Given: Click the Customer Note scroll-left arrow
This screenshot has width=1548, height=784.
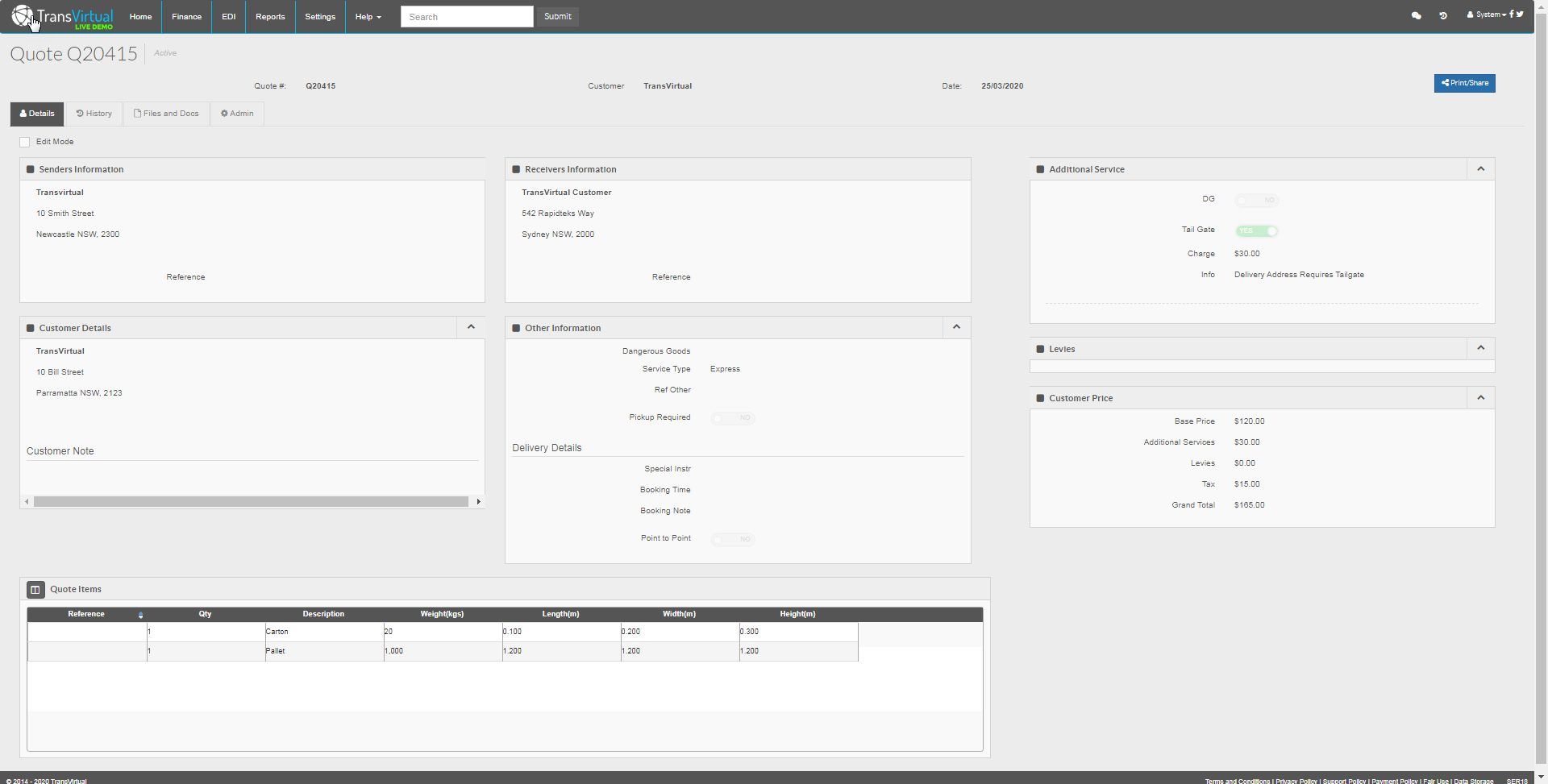Looking at the screenshot, I should tap(27, 502).
